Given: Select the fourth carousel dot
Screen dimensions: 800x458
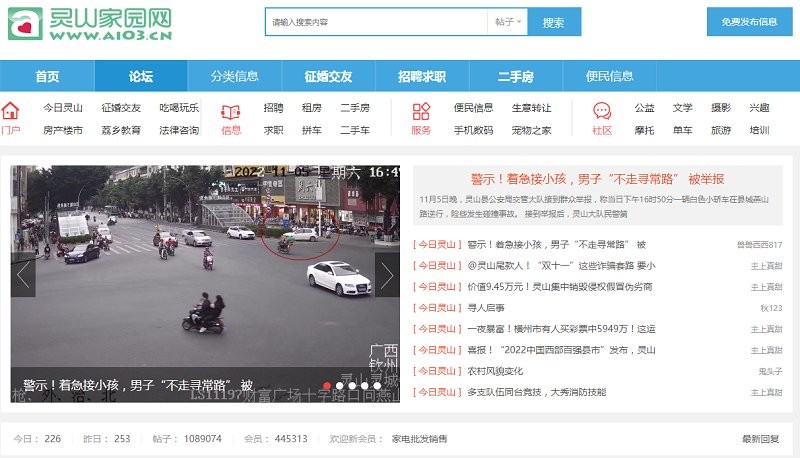Looking at the screenshot, I should (x=365, y=386).
